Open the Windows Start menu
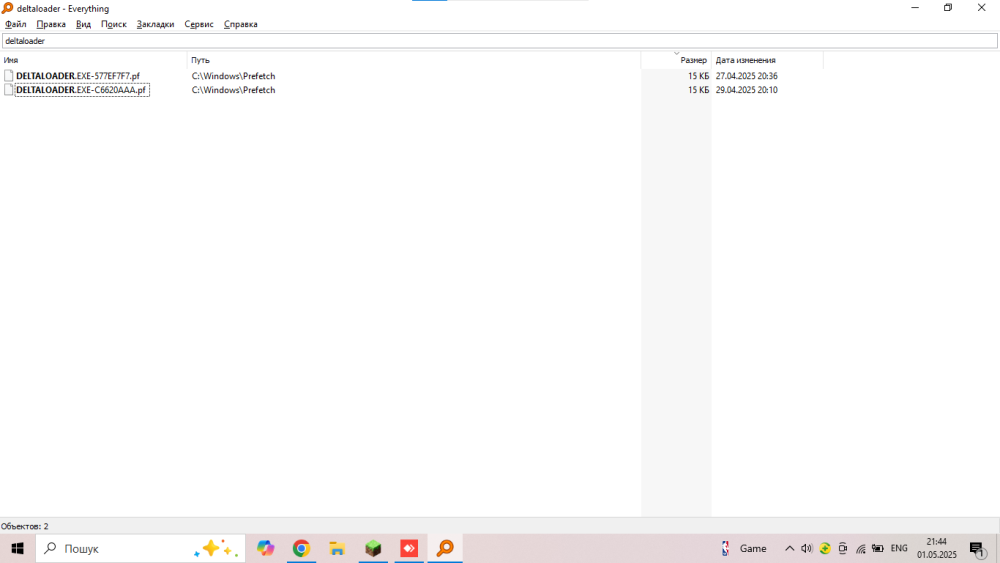The width and height of the screenshot is (1000, 563). 17,548
